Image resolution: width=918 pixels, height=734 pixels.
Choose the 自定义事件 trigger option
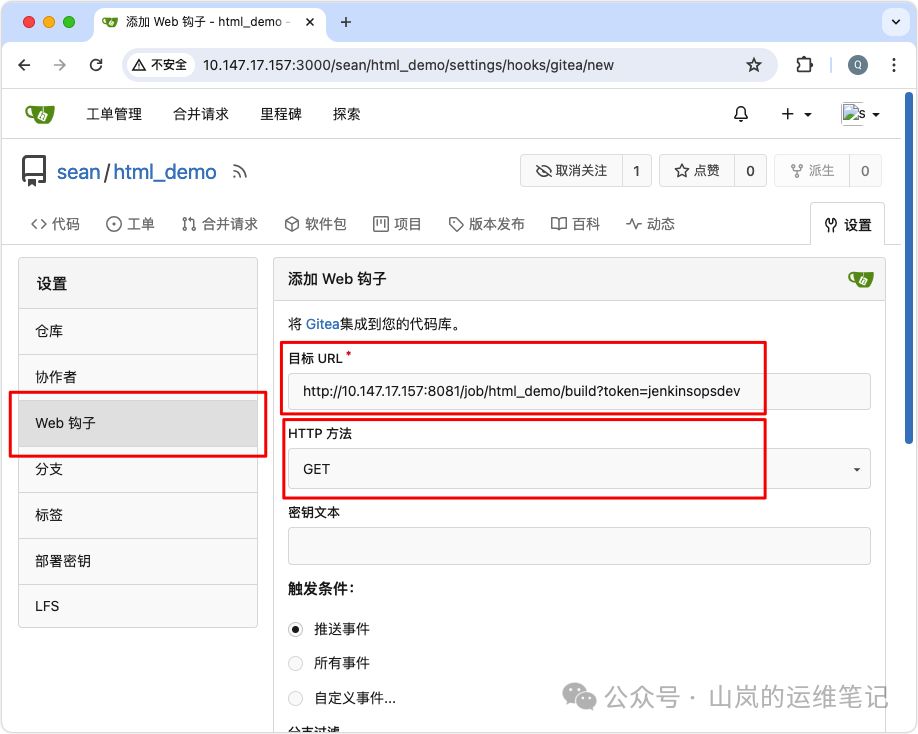point(295,696)
